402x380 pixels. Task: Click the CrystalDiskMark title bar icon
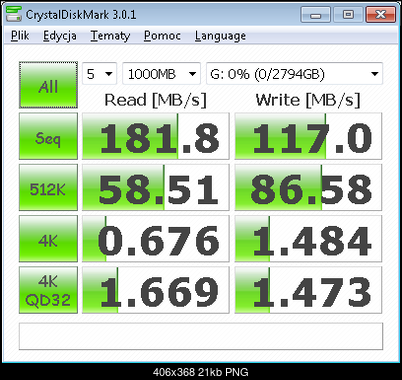tap(14, 14)
